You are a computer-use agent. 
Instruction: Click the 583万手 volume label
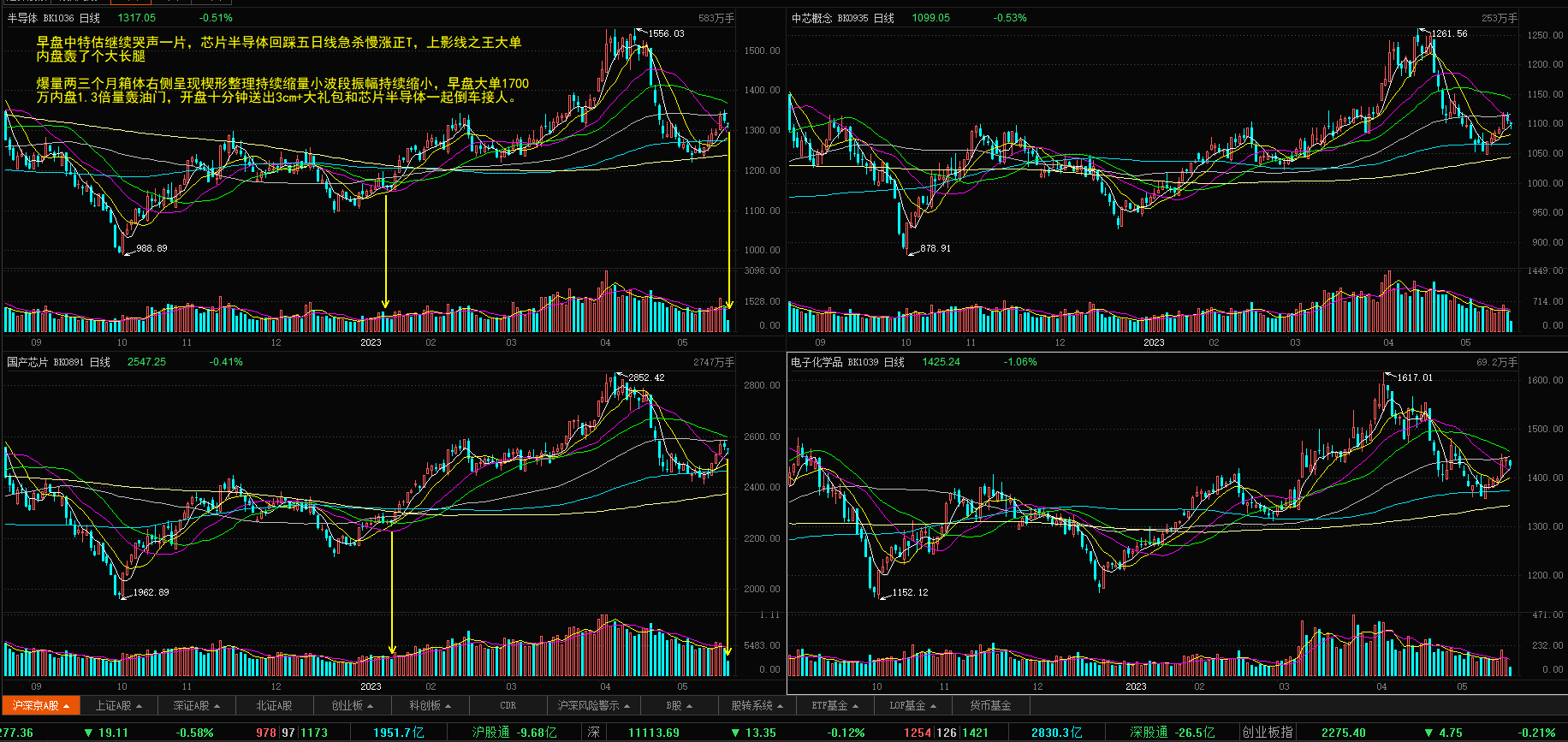click(x=716, y=18)
